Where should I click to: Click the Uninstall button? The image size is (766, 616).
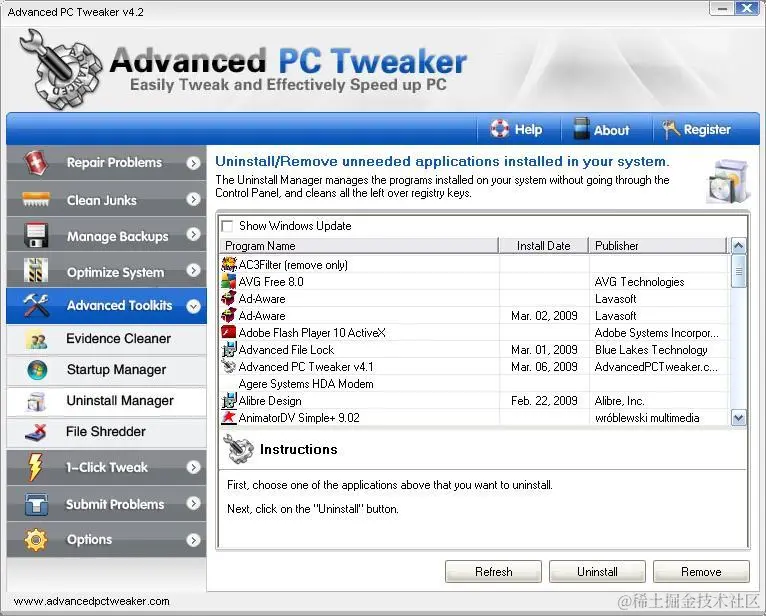click(x=597, y=572)
